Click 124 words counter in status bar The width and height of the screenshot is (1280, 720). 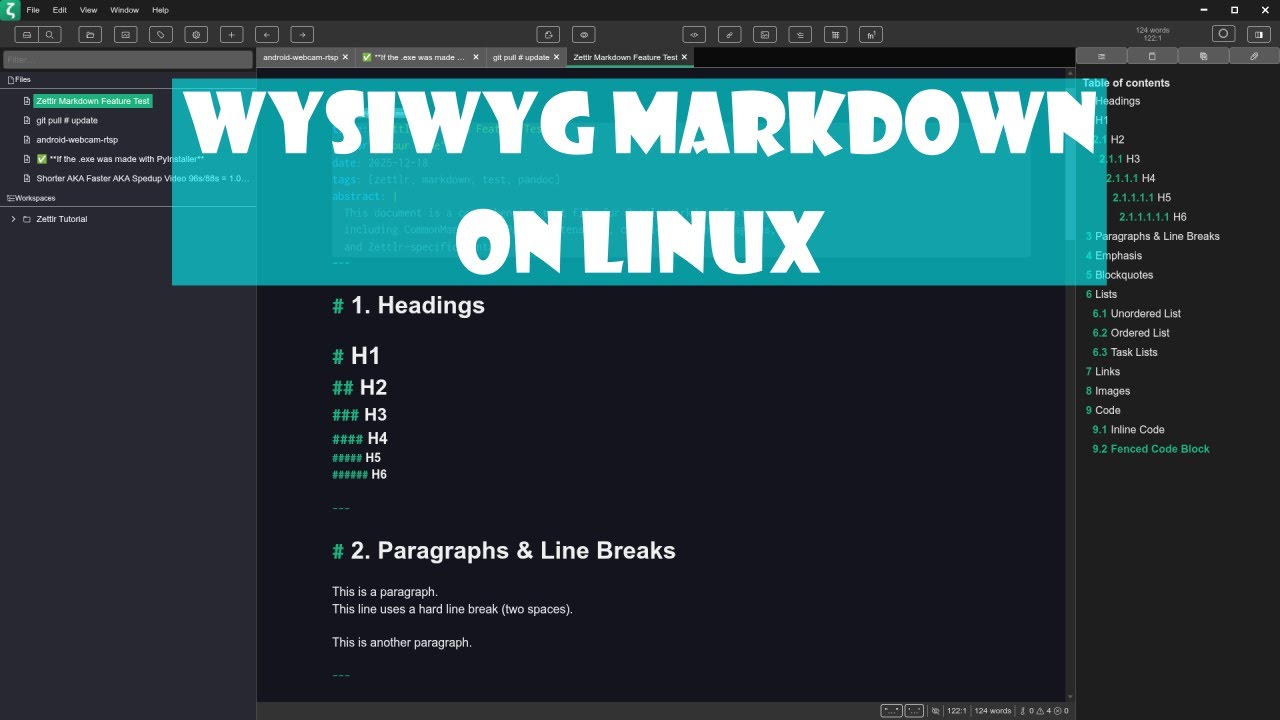tap(993, 711)
